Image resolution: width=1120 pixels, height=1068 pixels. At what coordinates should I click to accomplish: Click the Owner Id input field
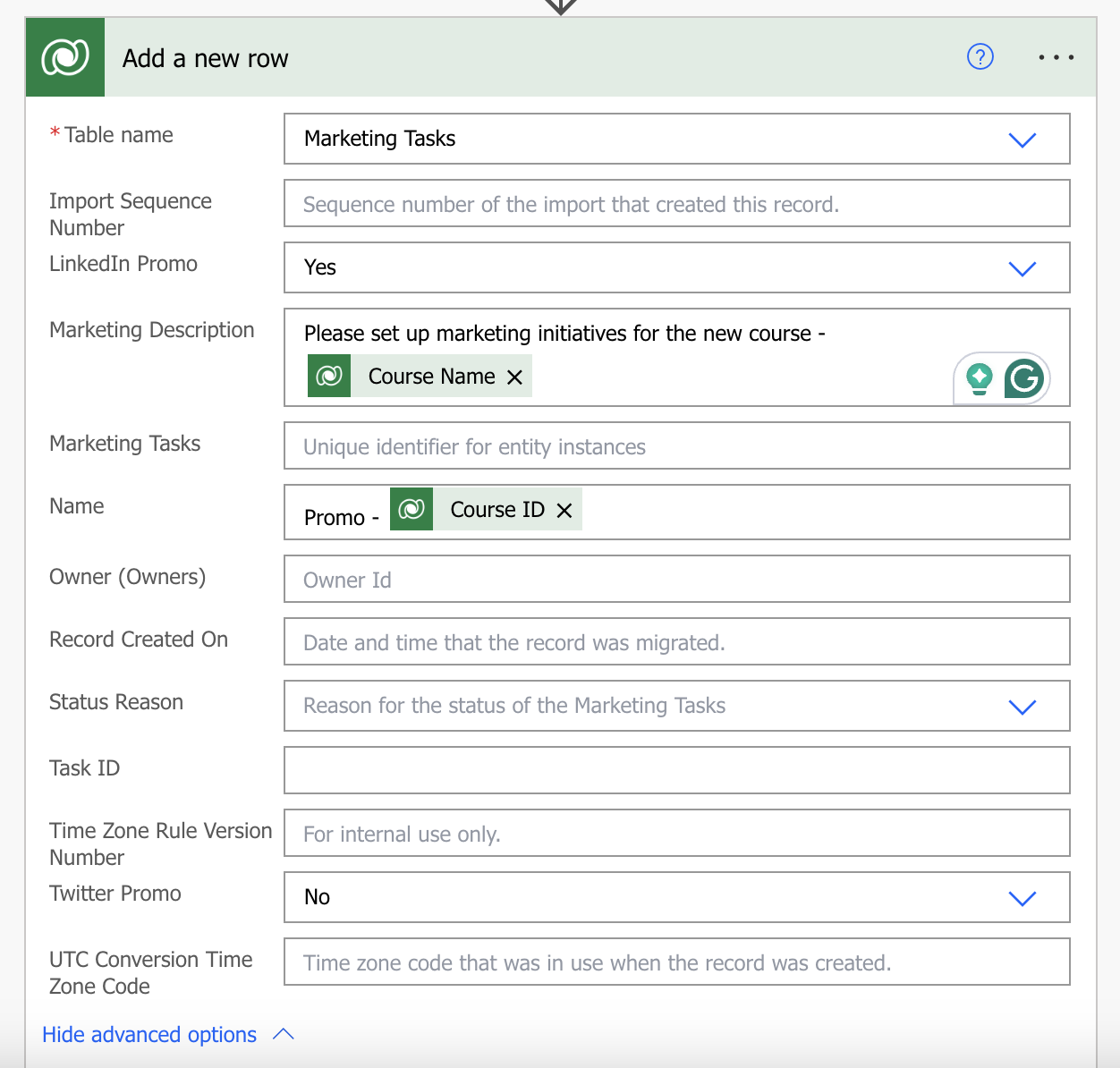click(x=676, y=580)
